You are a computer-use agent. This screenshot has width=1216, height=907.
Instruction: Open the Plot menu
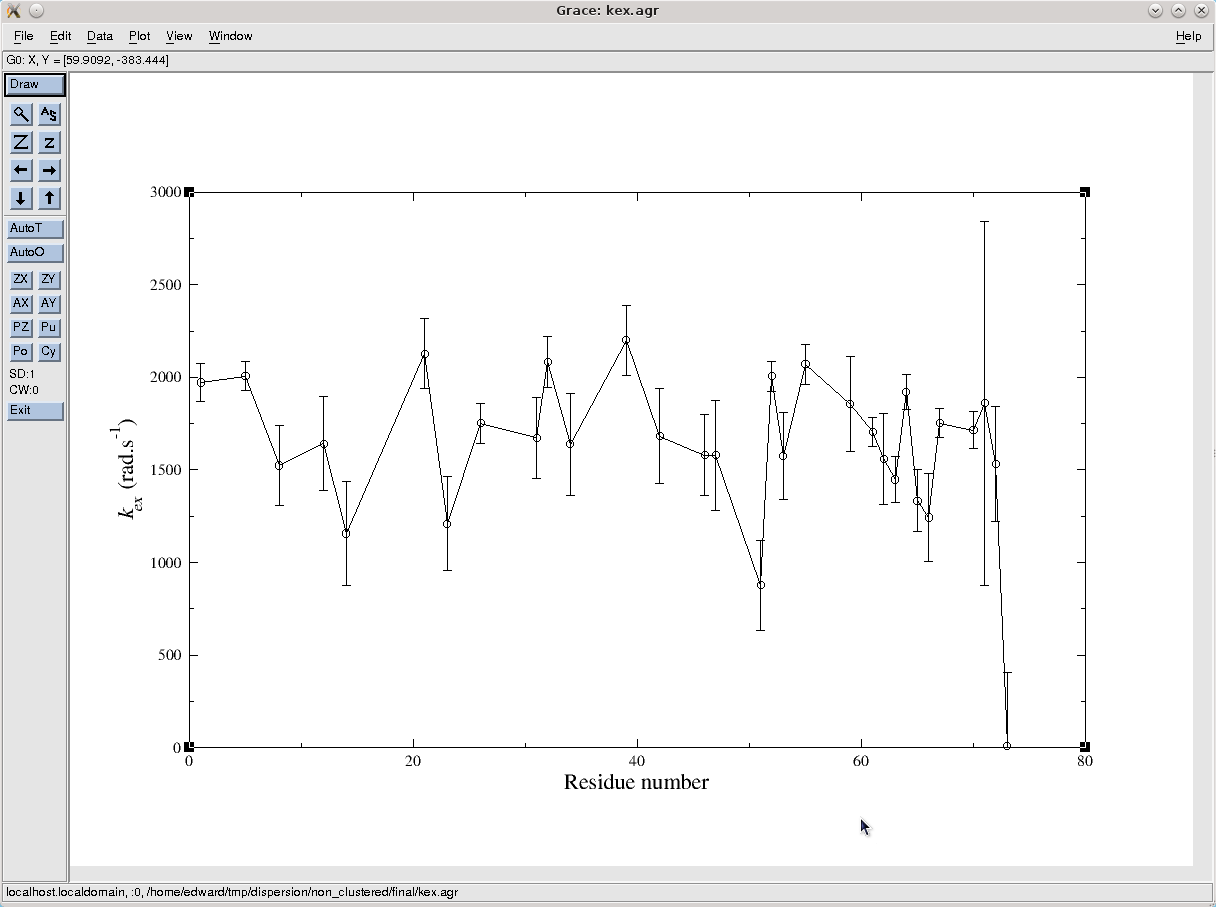[139, 36]
